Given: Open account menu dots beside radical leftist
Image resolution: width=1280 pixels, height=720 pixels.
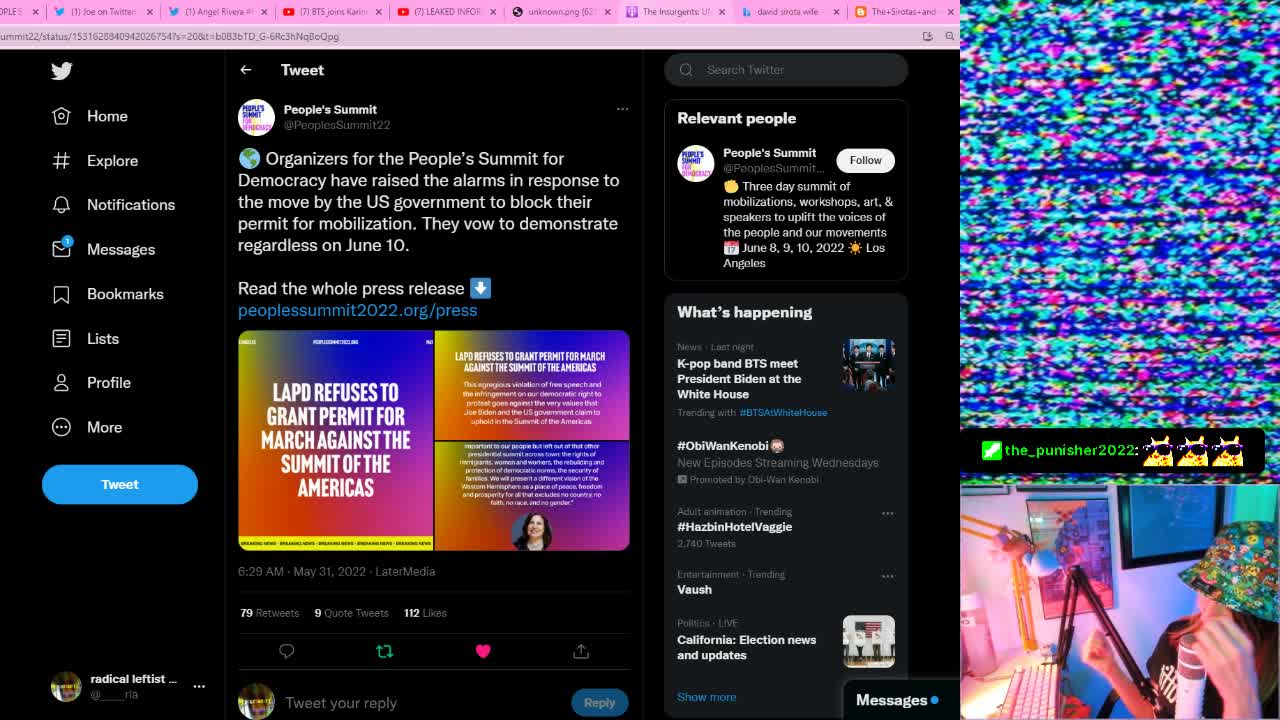Looking at the screenshot, I should tap(199, 686).
